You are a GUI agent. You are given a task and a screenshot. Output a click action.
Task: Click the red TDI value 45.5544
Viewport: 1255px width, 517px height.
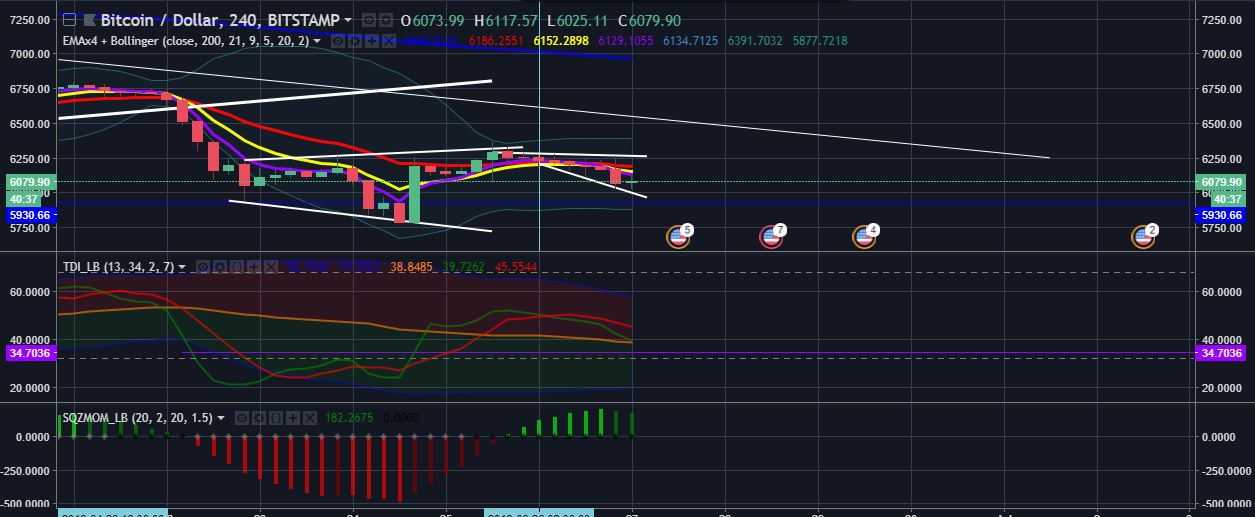(514, 266)
